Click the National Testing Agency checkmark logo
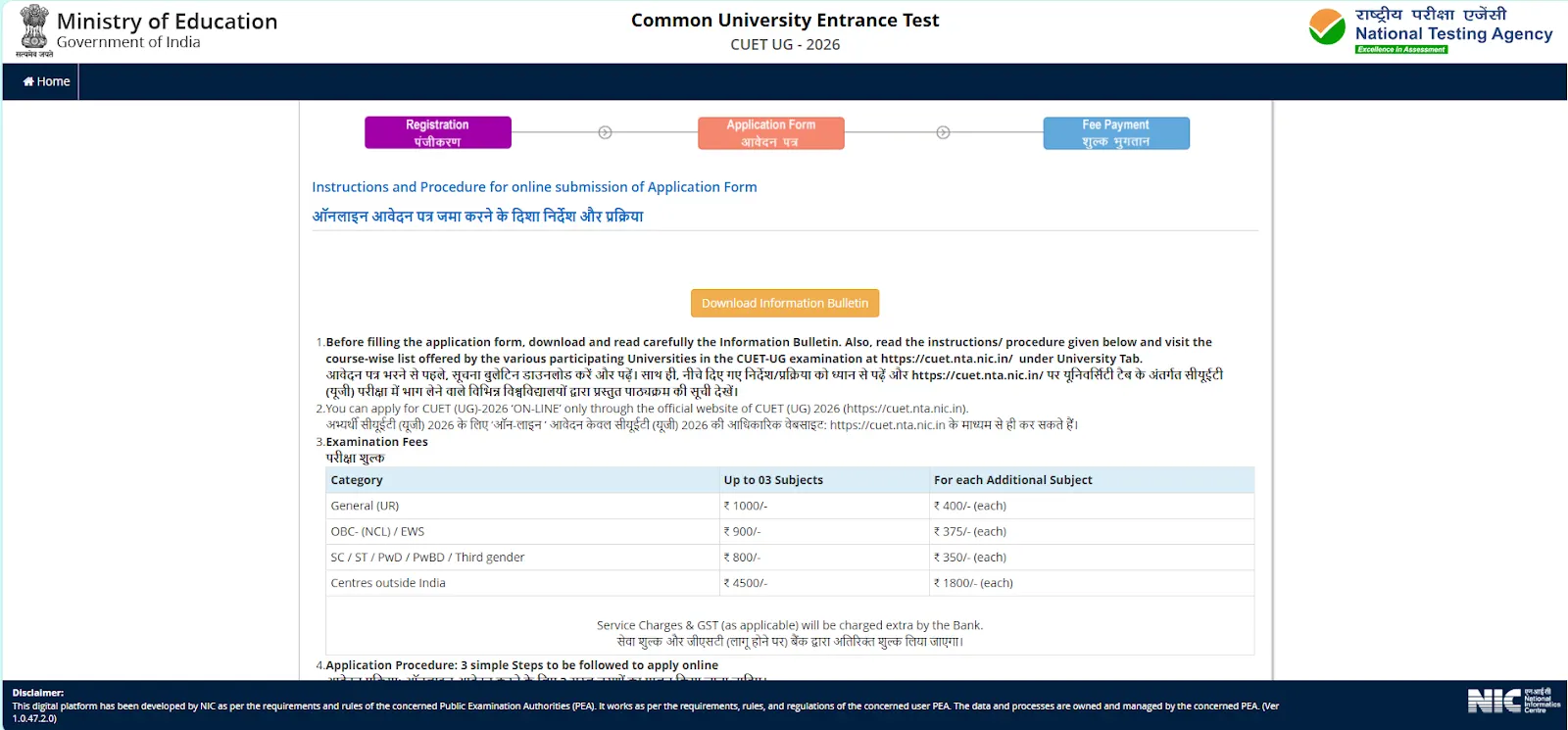The height and width of the screenshot is (730, 1568). [x=1327, y=27]
